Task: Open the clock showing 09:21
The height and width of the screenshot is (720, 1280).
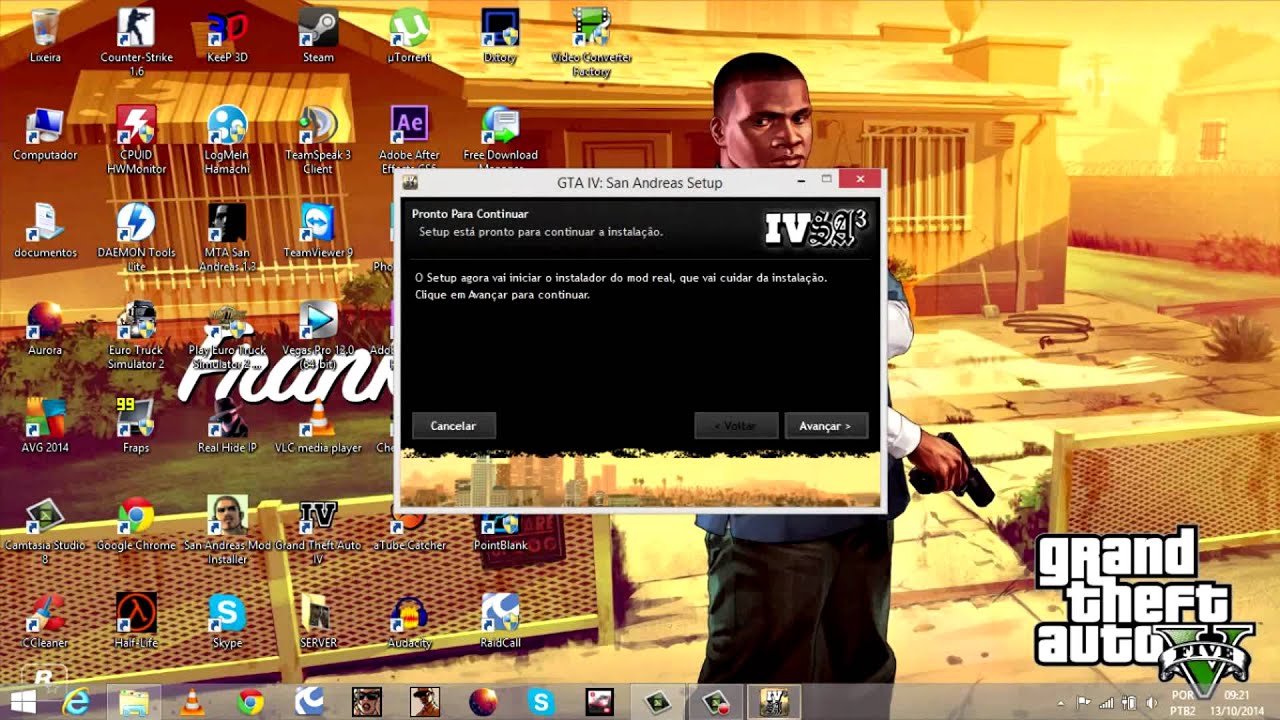Action: 1237,702
